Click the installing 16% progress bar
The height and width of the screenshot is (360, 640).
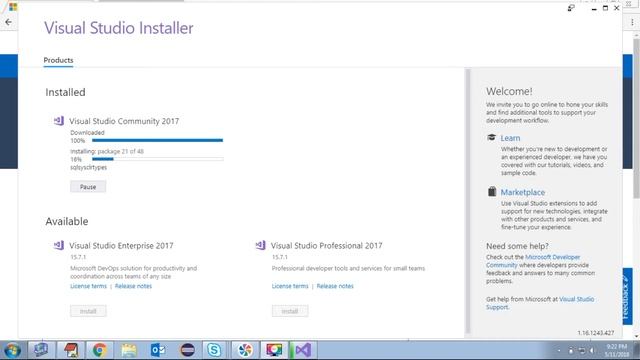coord(158,159)
